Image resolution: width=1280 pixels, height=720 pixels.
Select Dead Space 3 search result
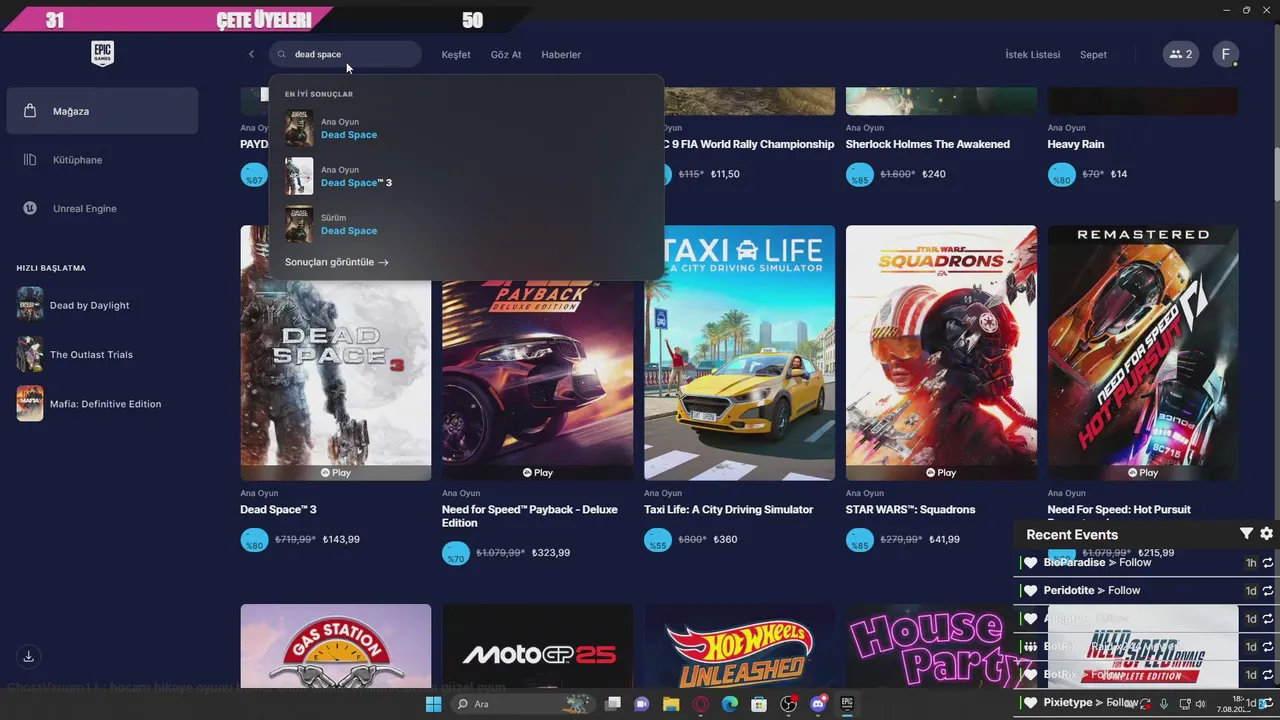[466, 176]
